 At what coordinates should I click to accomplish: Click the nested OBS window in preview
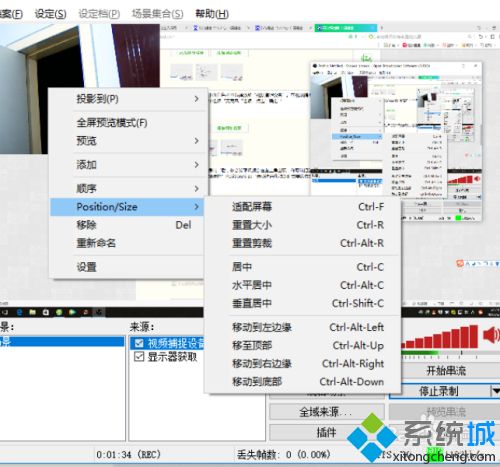396,142
